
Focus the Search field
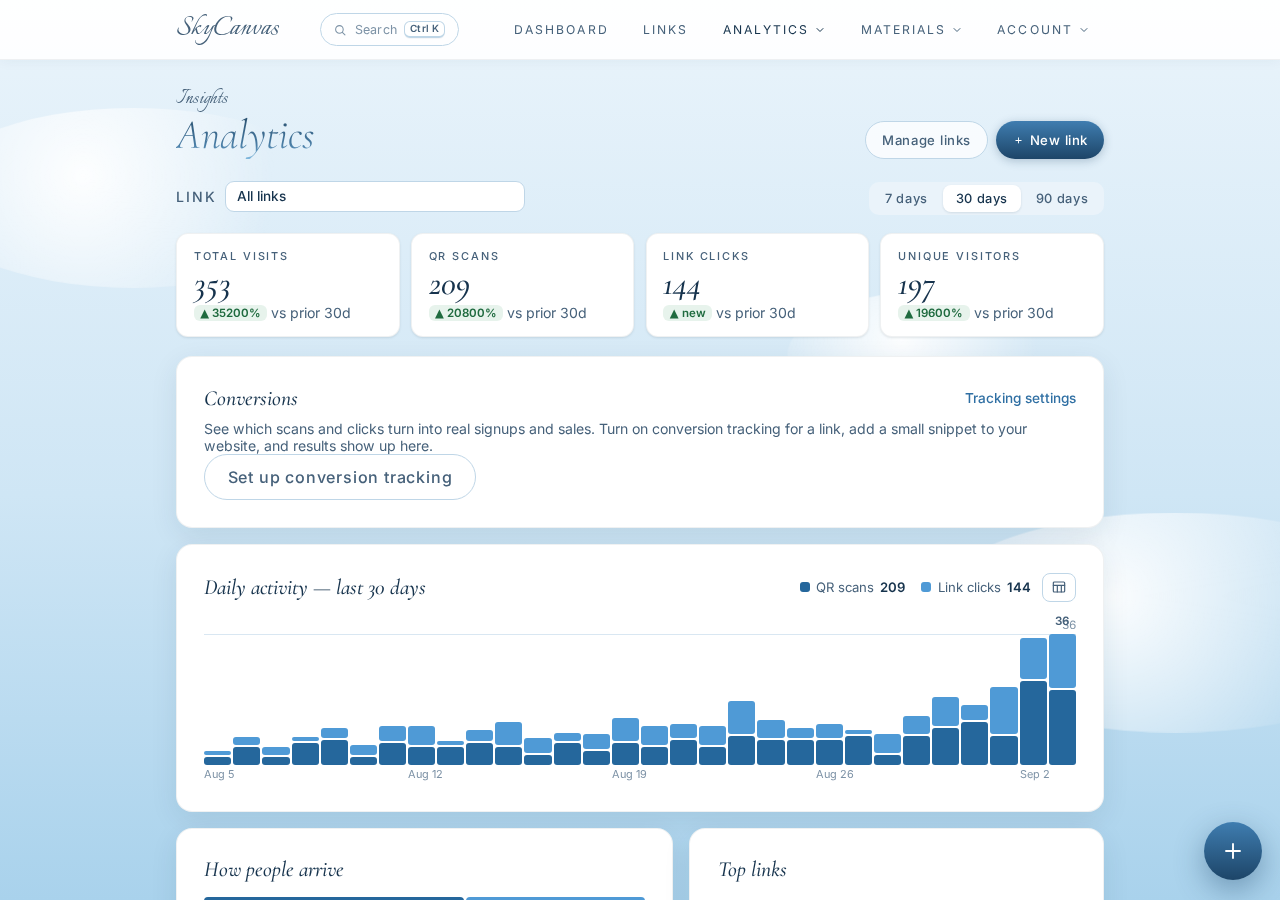[389, 30]
